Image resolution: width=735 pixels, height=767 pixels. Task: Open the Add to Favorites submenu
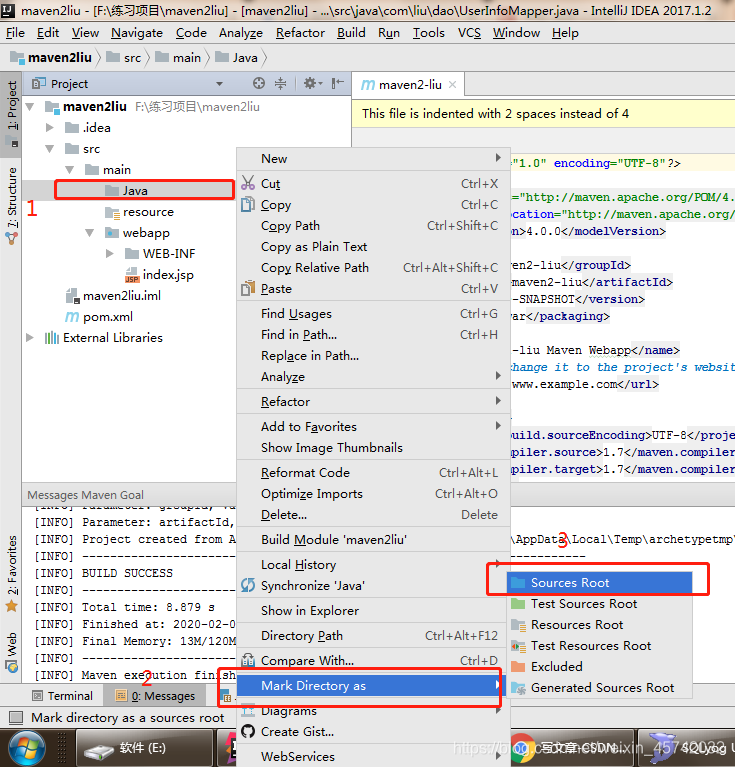coord(374,427)
